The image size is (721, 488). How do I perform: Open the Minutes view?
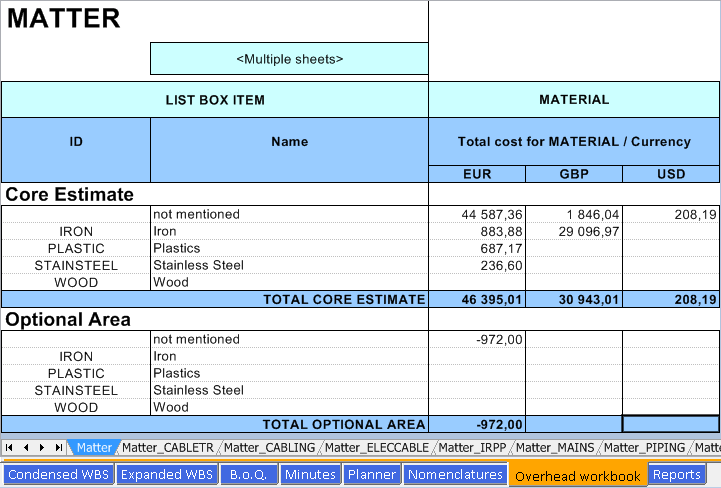310,474
